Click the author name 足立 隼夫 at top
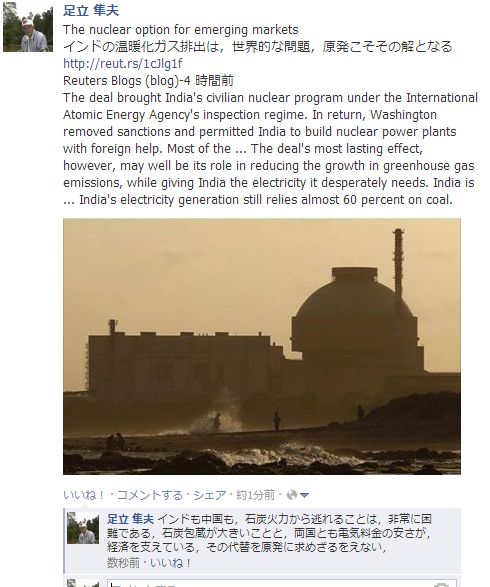Screen dimensions: 490x587 pos(91,10)
